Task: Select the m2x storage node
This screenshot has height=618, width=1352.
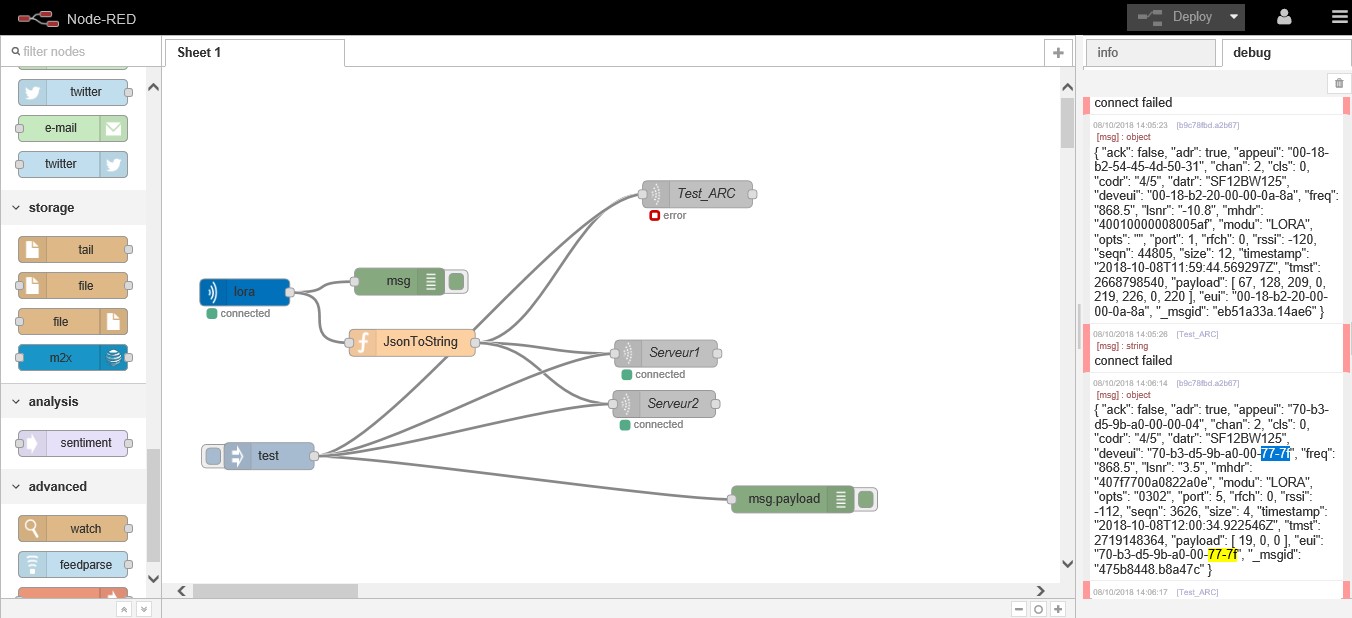Action: coord(73,358)
